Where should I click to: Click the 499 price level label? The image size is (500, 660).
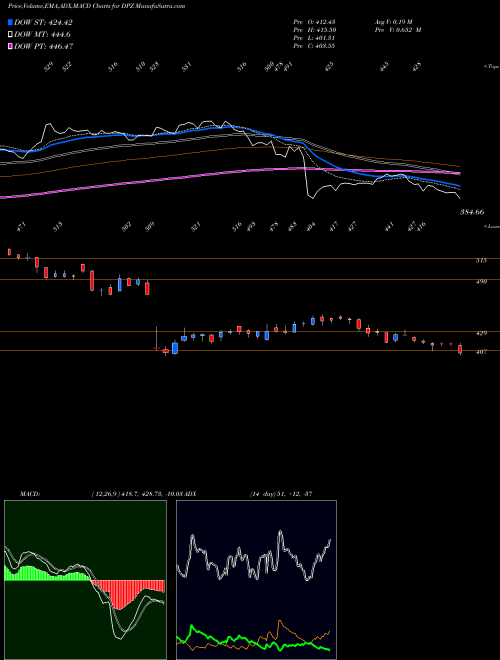point(481,282)
